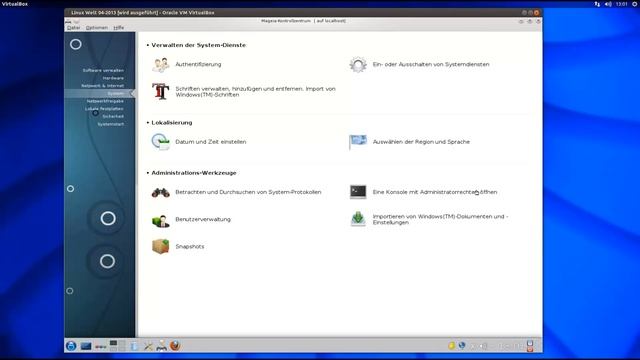Select Lokale Festplatten in sidebar
The width and height of the screenshot is (640, 360).
tap(104, 109)
